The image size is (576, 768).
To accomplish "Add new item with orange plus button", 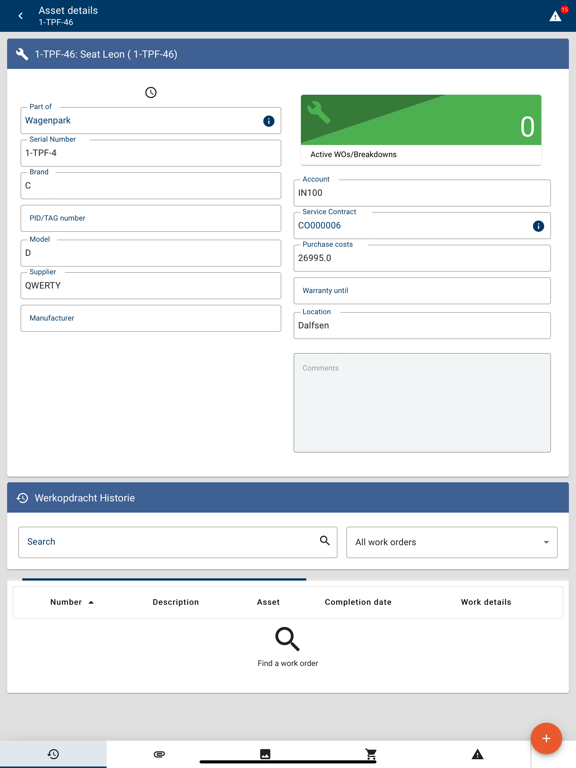I will (x=546, y=738).
